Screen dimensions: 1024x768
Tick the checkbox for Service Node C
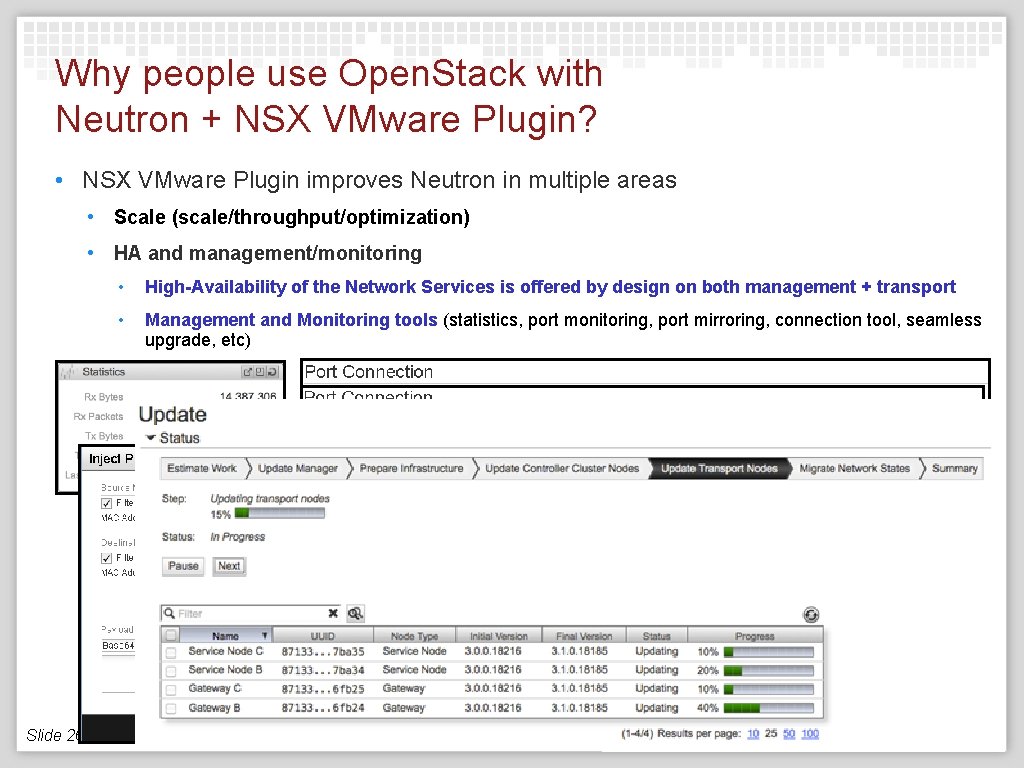point(171,652)
